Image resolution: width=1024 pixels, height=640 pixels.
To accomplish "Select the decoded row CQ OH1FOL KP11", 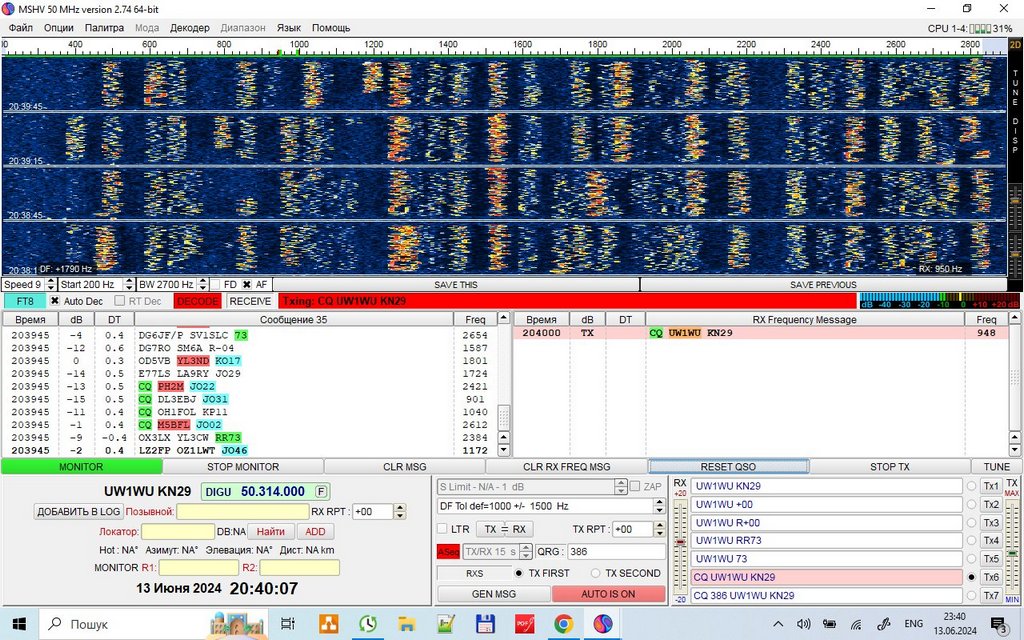I will (x=248, y=412).
